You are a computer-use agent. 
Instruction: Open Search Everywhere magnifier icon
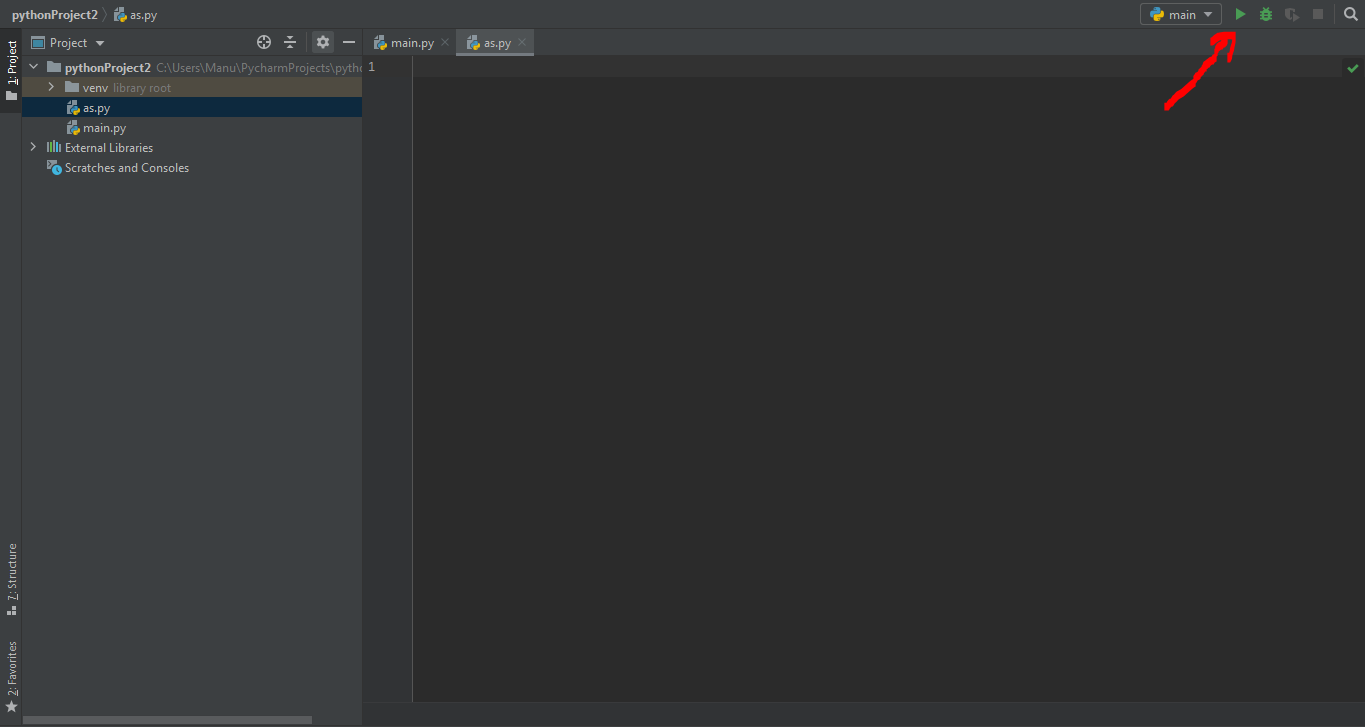tap(1351, 14)
